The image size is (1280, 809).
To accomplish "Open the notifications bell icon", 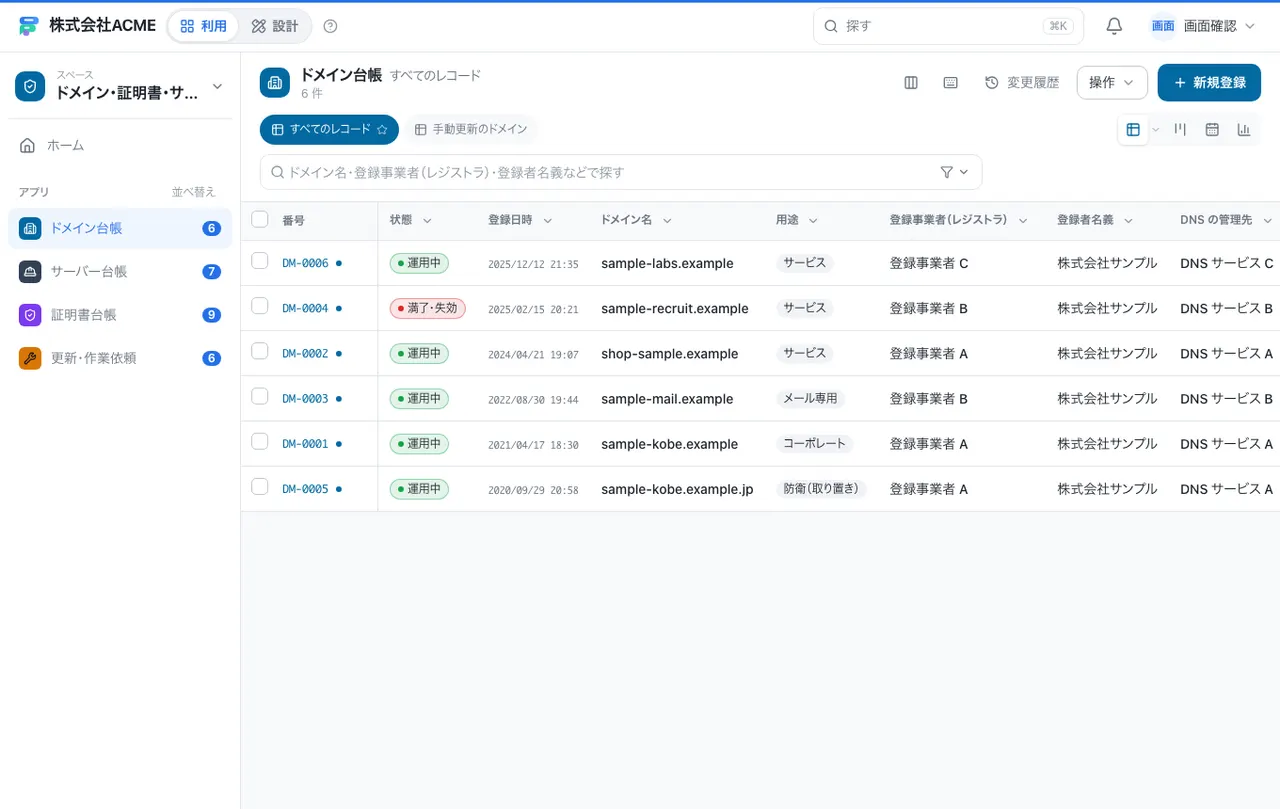I will point(1114,26).
